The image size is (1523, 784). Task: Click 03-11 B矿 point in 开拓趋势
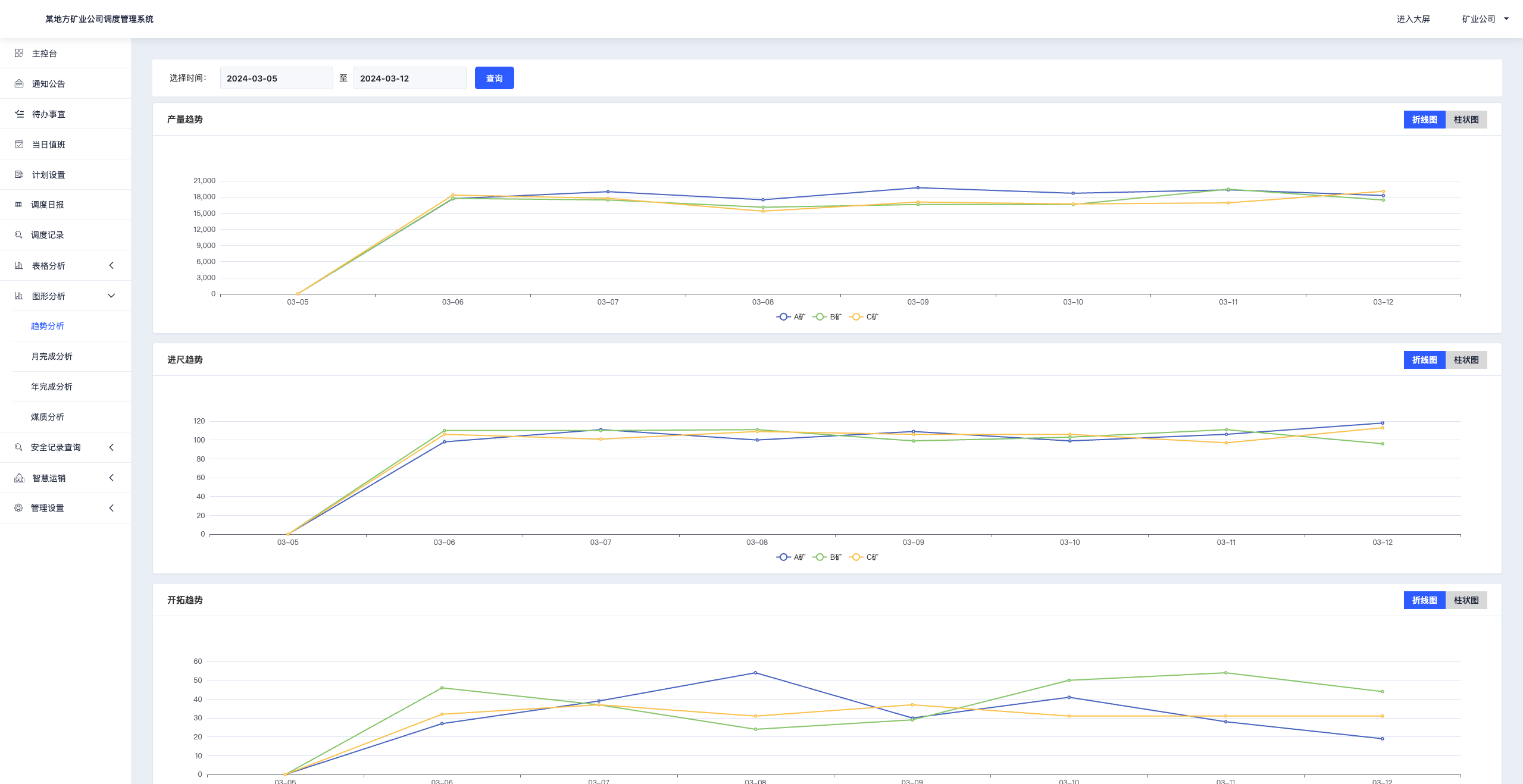coord(1225,673)
